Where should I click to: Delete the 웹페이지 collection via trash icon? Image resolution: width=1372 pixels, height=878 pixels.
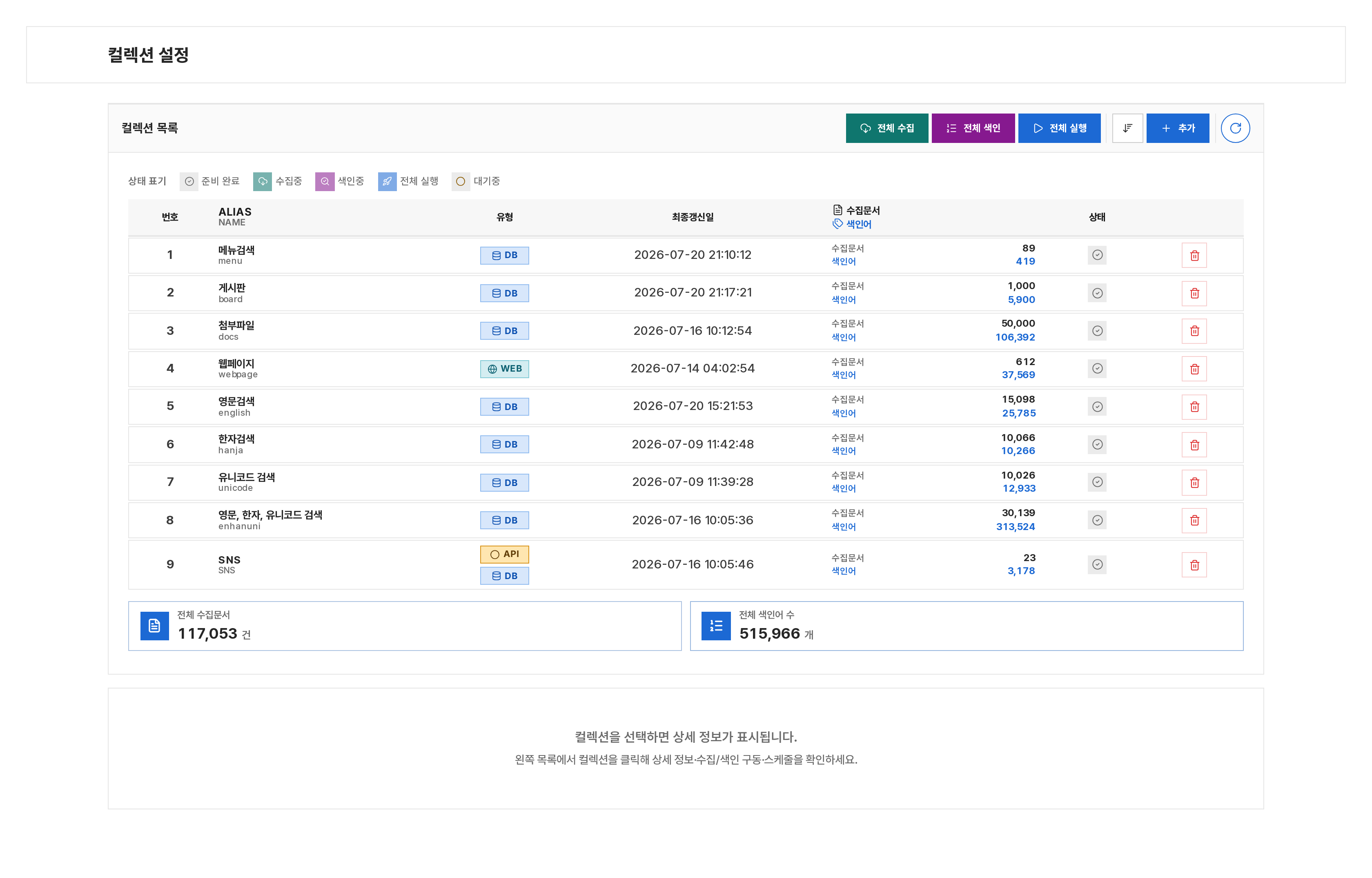1194,369
